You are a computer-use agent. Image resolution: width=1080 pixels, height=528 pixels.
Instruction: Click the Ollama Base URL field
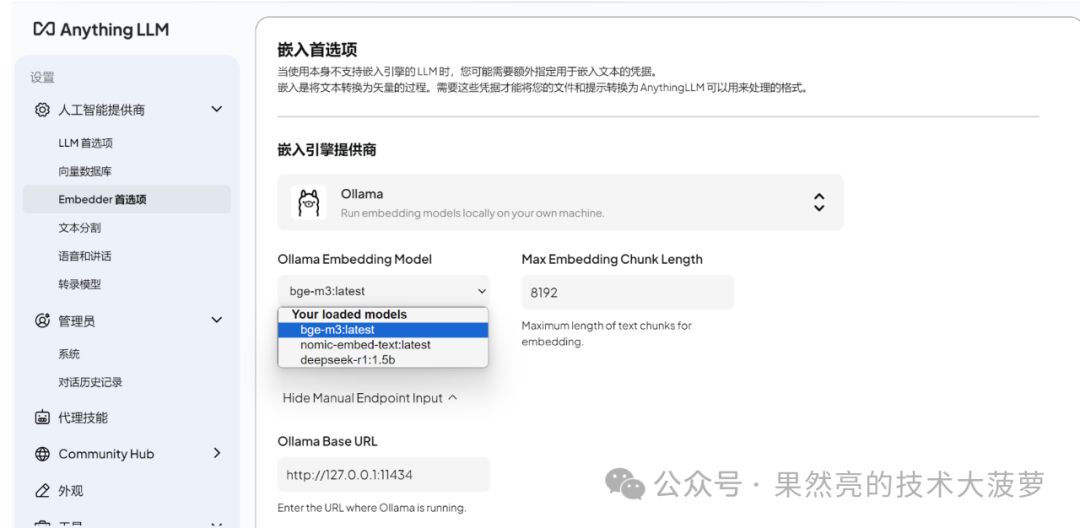click(384, 474)
